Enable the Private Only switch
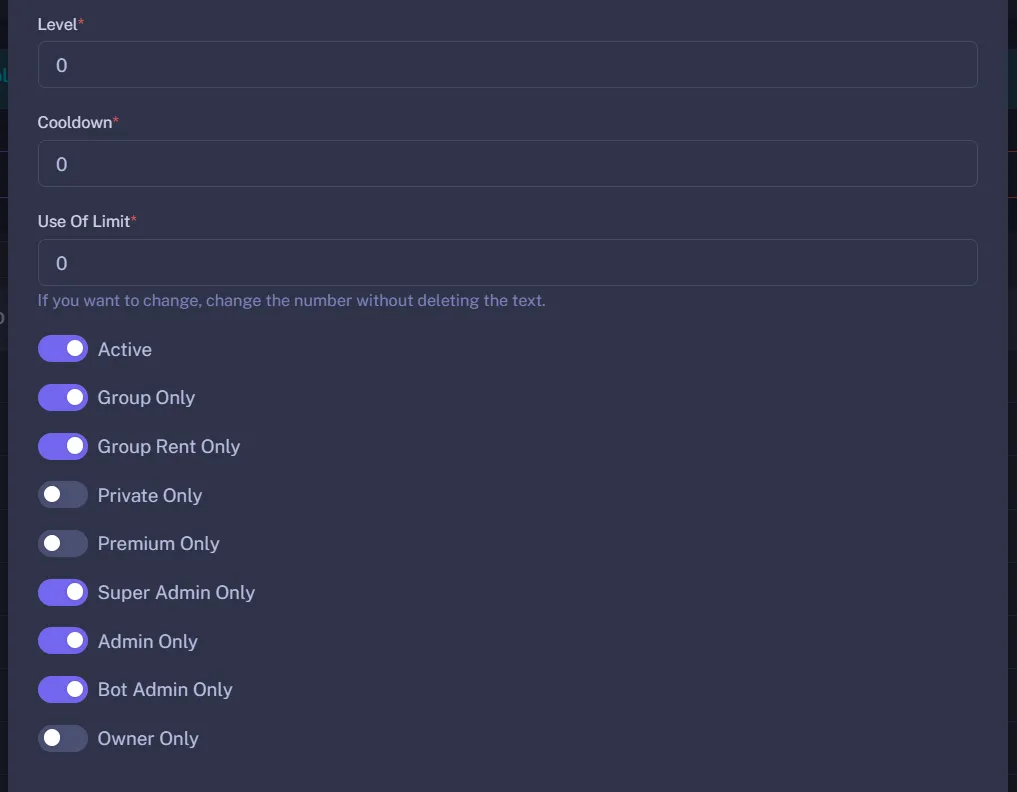The height and width of the screenshot is (792, 1017). [62, 495]
